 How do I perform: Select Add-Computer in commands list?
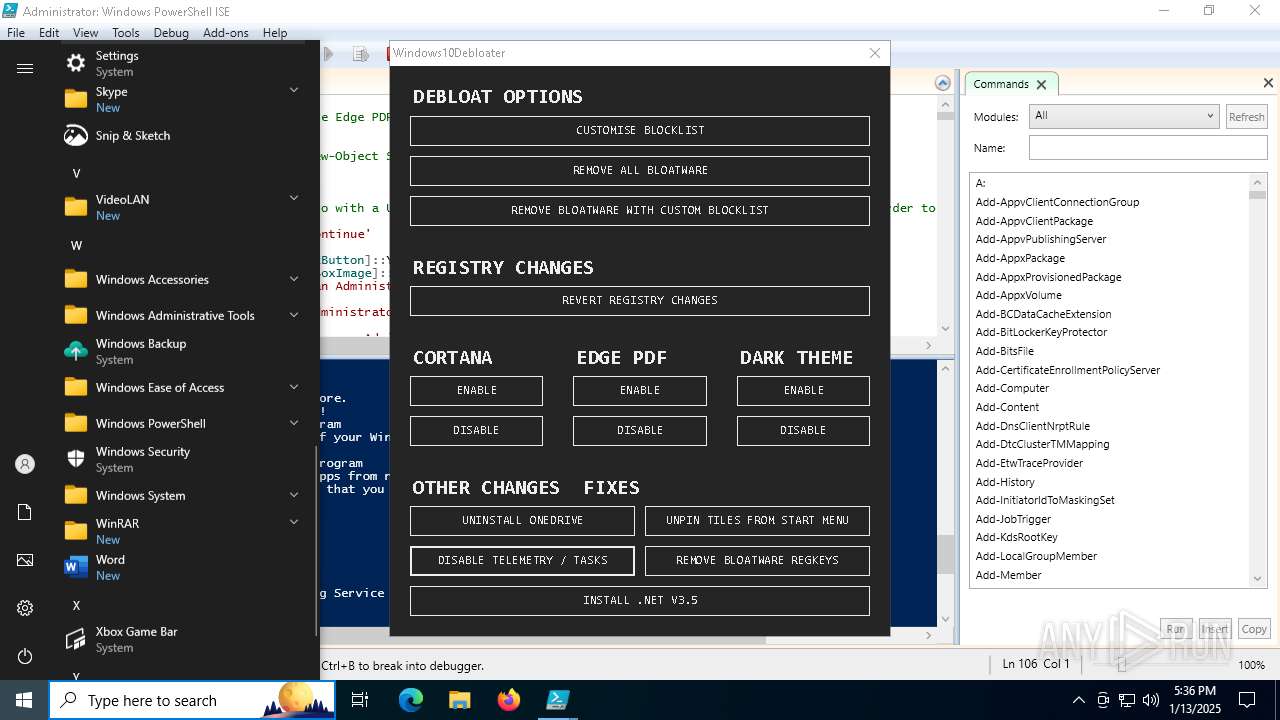pos(1012,388)
